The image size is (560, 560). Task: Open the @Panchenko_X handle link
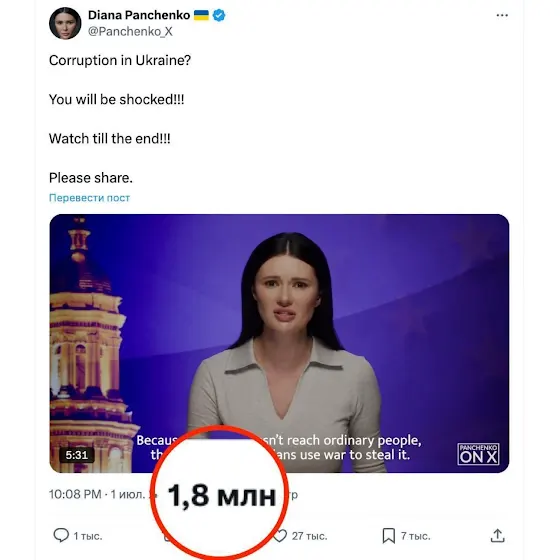coord(130,31)
